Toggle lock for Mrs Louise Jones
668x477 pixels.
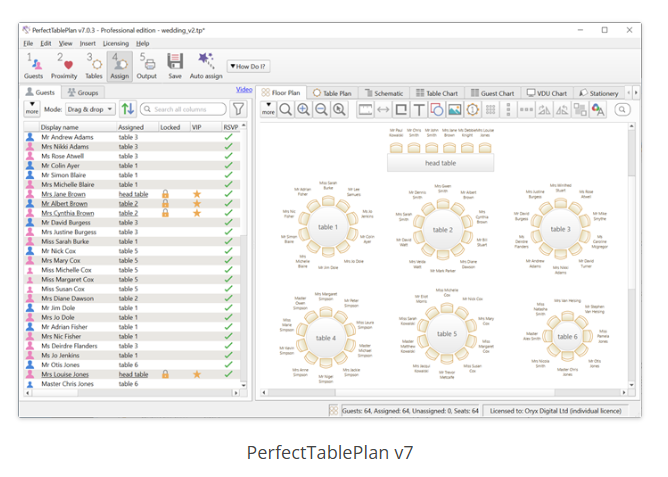coord(165,374)
